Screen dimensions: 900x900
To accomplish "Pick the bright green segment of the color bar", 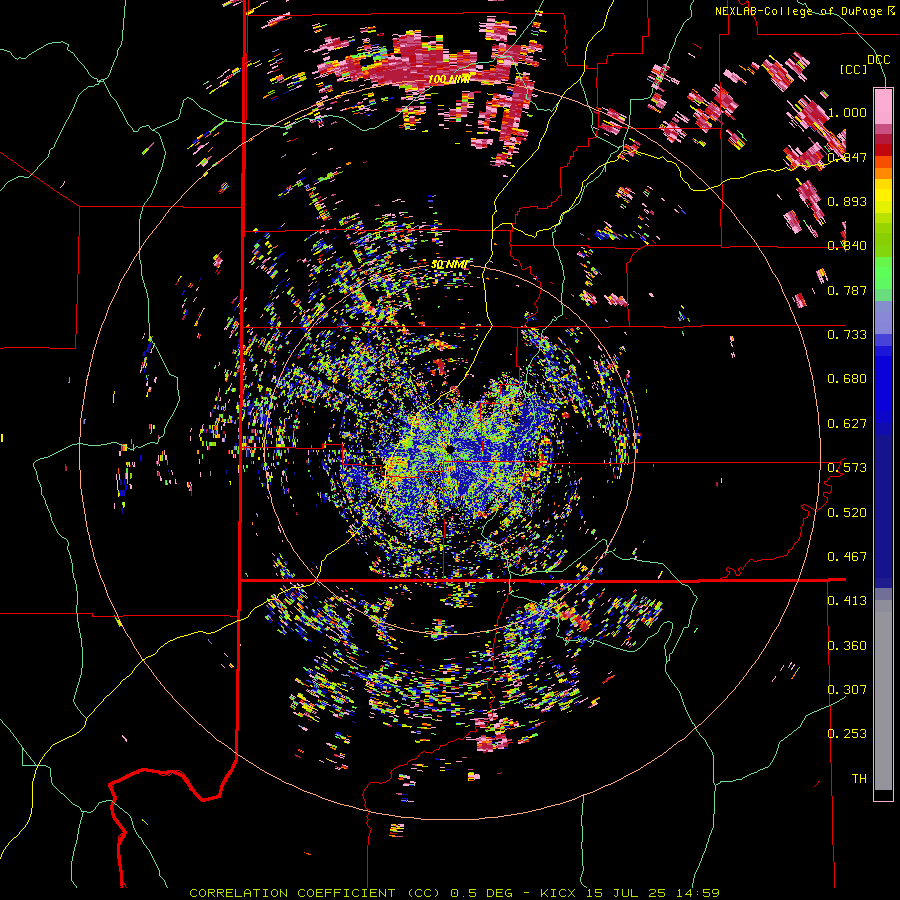I will coord(883,273).
